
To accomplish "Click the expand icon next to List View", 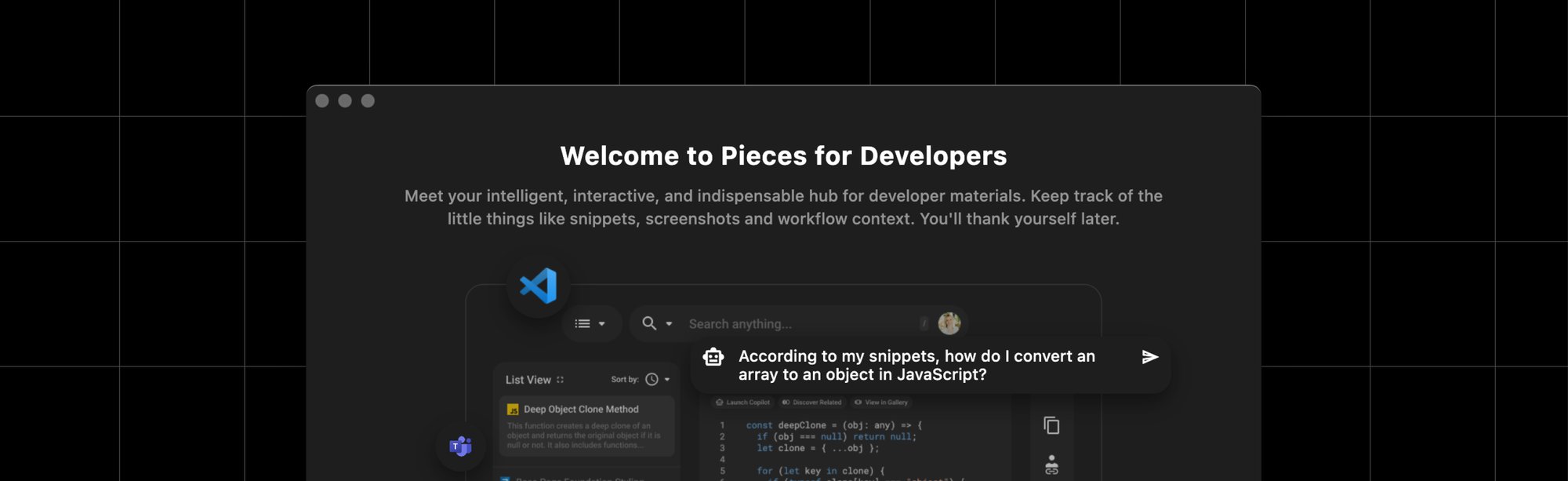I will coord(560,380).
